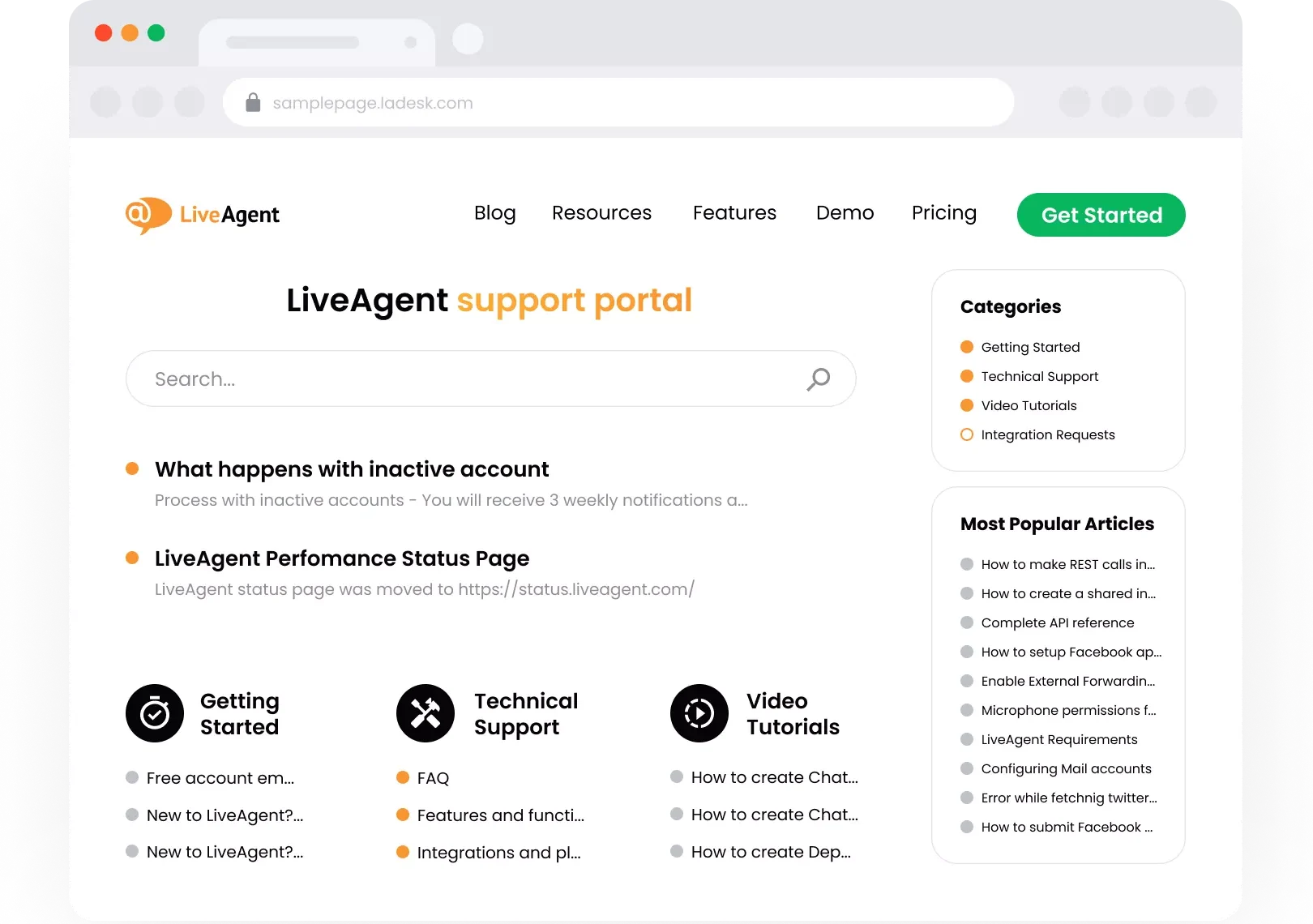This screenshot has height=924, width=1313.
Task: Open 'Integrations and pl...' link
Action: pos(498,853)
